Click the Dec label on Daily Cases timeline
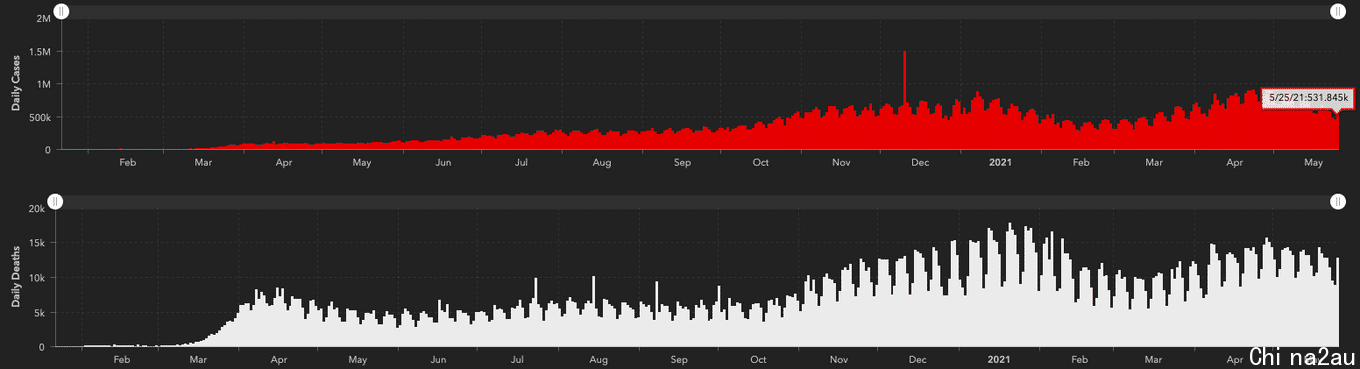The image size is (1360, 369). (x=918, y=161)
